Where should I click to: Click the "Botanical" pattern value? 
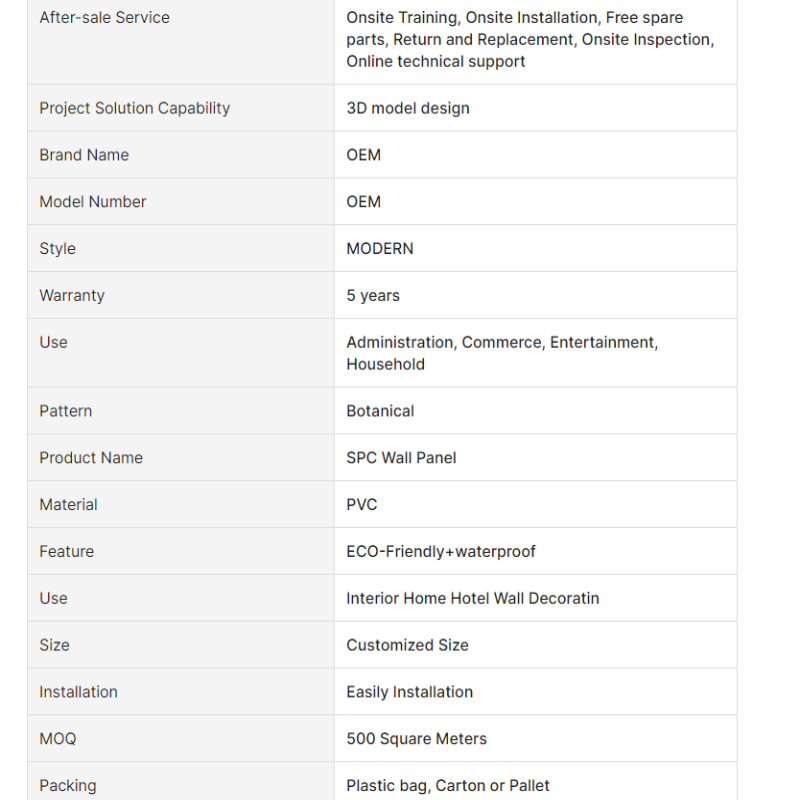pos(380,411)
